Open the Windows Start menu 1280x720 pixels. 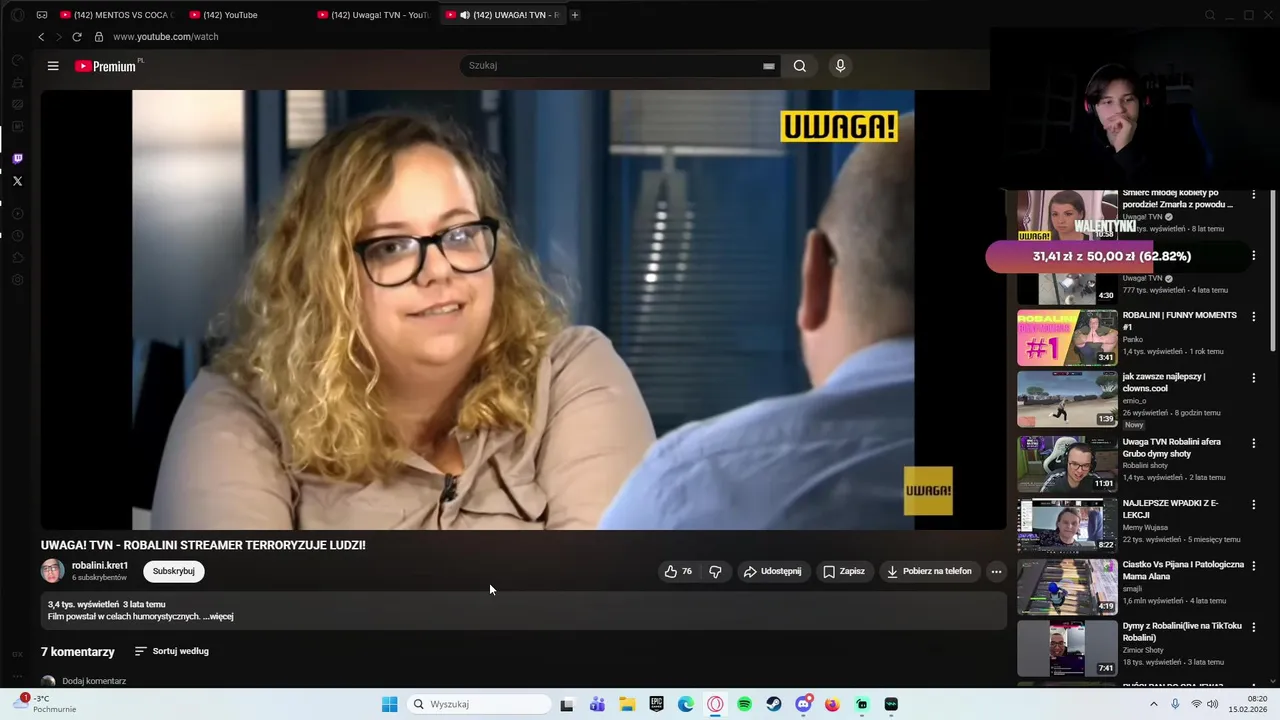[389, 704]
